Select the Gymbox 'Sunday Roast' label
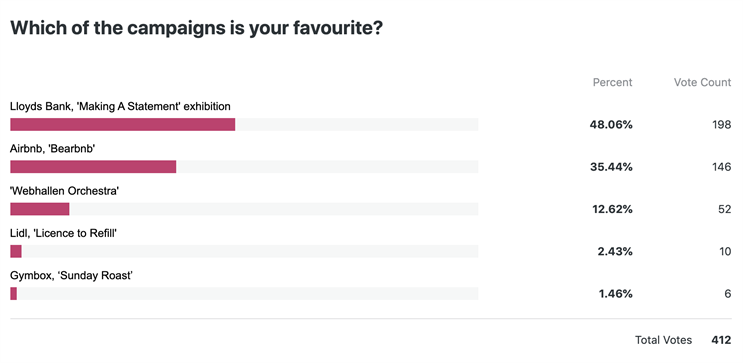Image resolution: width=743 pixels, height=363 pixels. (71, 275)
